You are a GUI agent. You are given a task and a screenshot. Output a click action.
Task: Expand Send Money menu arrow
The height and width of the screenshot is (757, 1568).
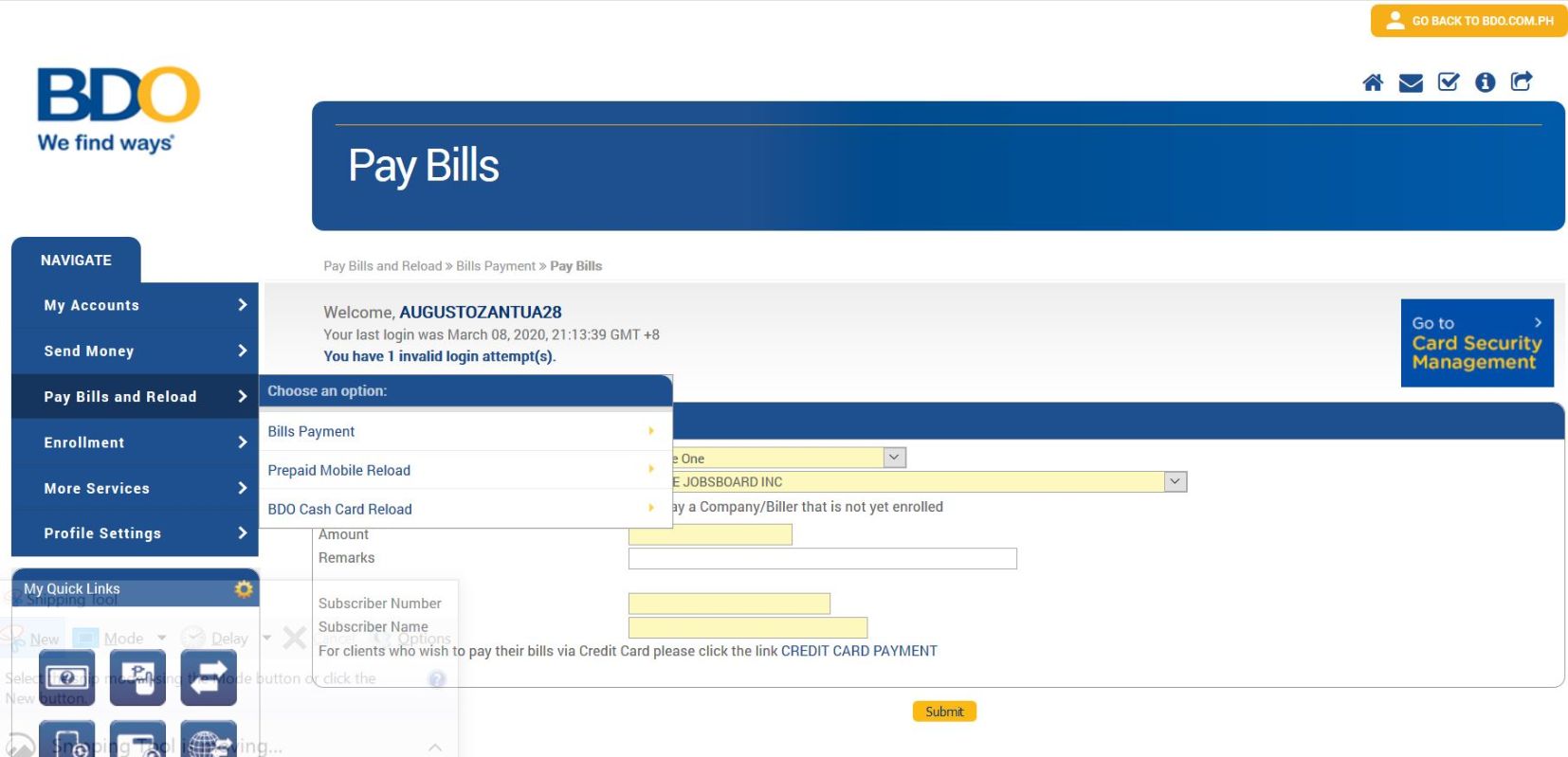tap(242, 351)
